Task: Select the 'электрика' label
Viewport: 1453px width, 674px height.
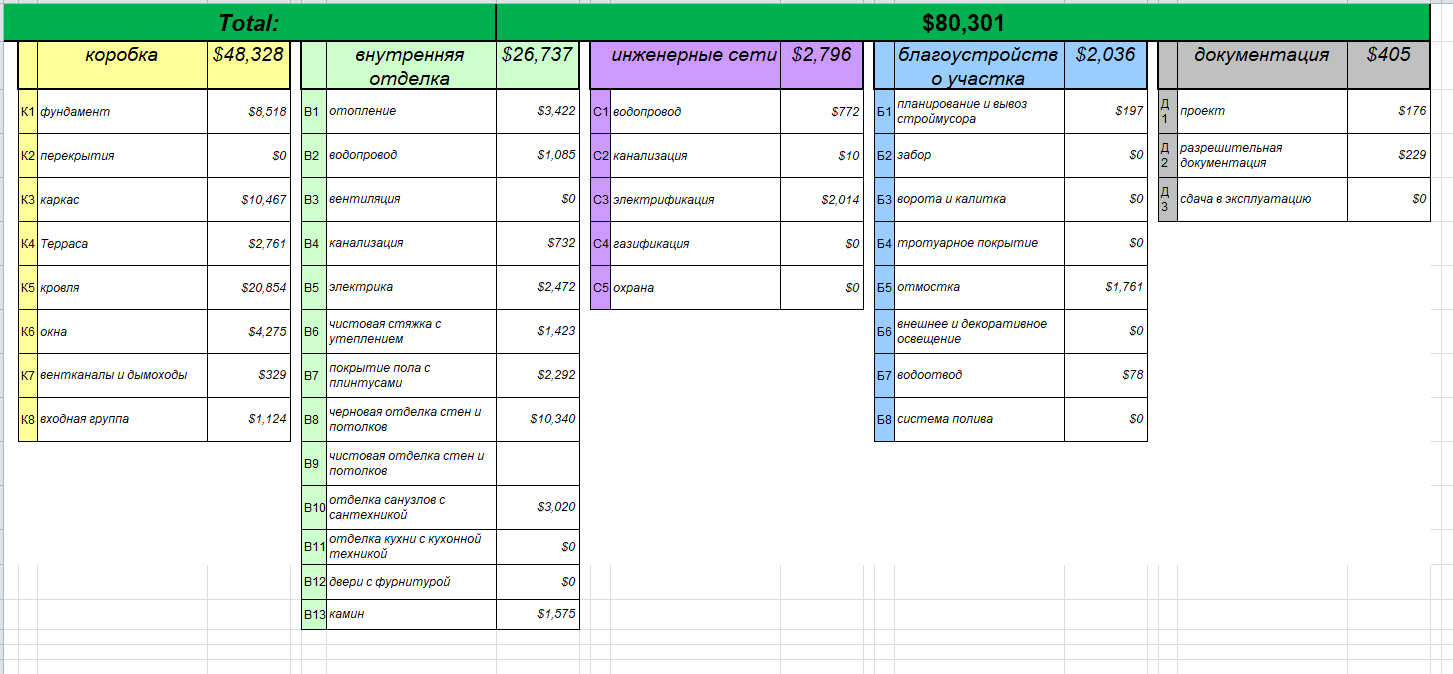Action: click(x=411, y=288)
